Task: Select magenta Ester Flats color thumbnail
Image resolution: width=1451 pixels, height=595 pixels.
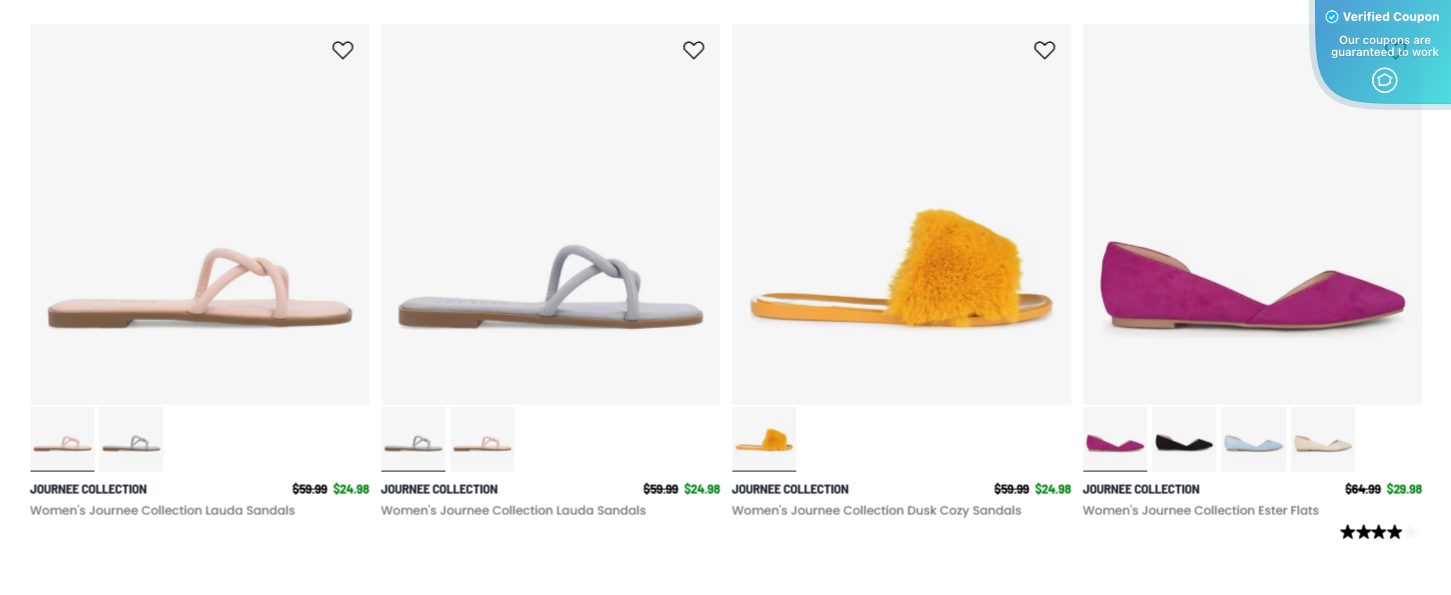Action: [1115, 440]
